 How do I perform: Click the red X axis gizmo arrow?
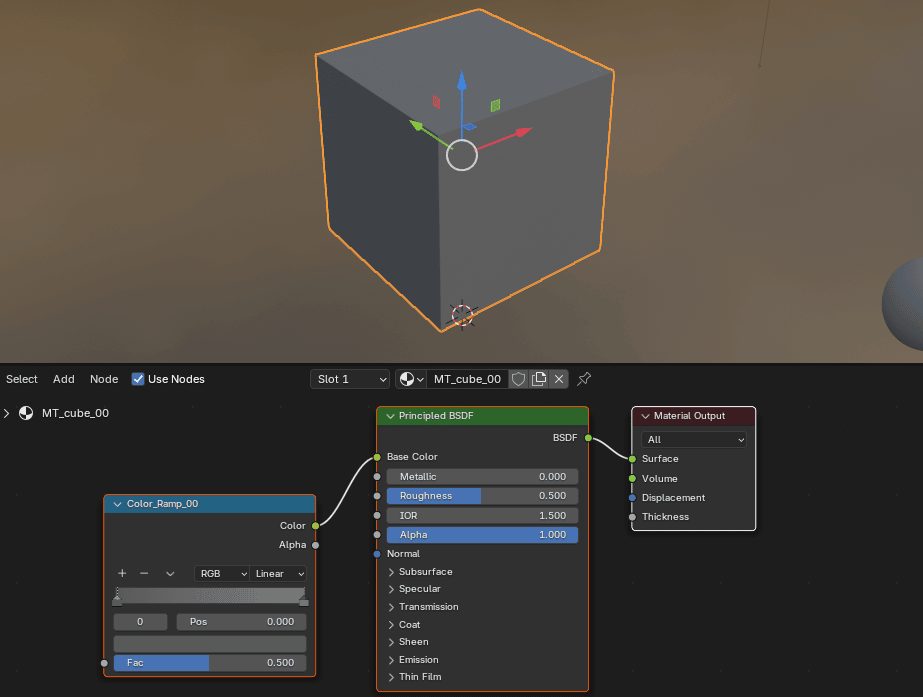[x=522, y=132]
